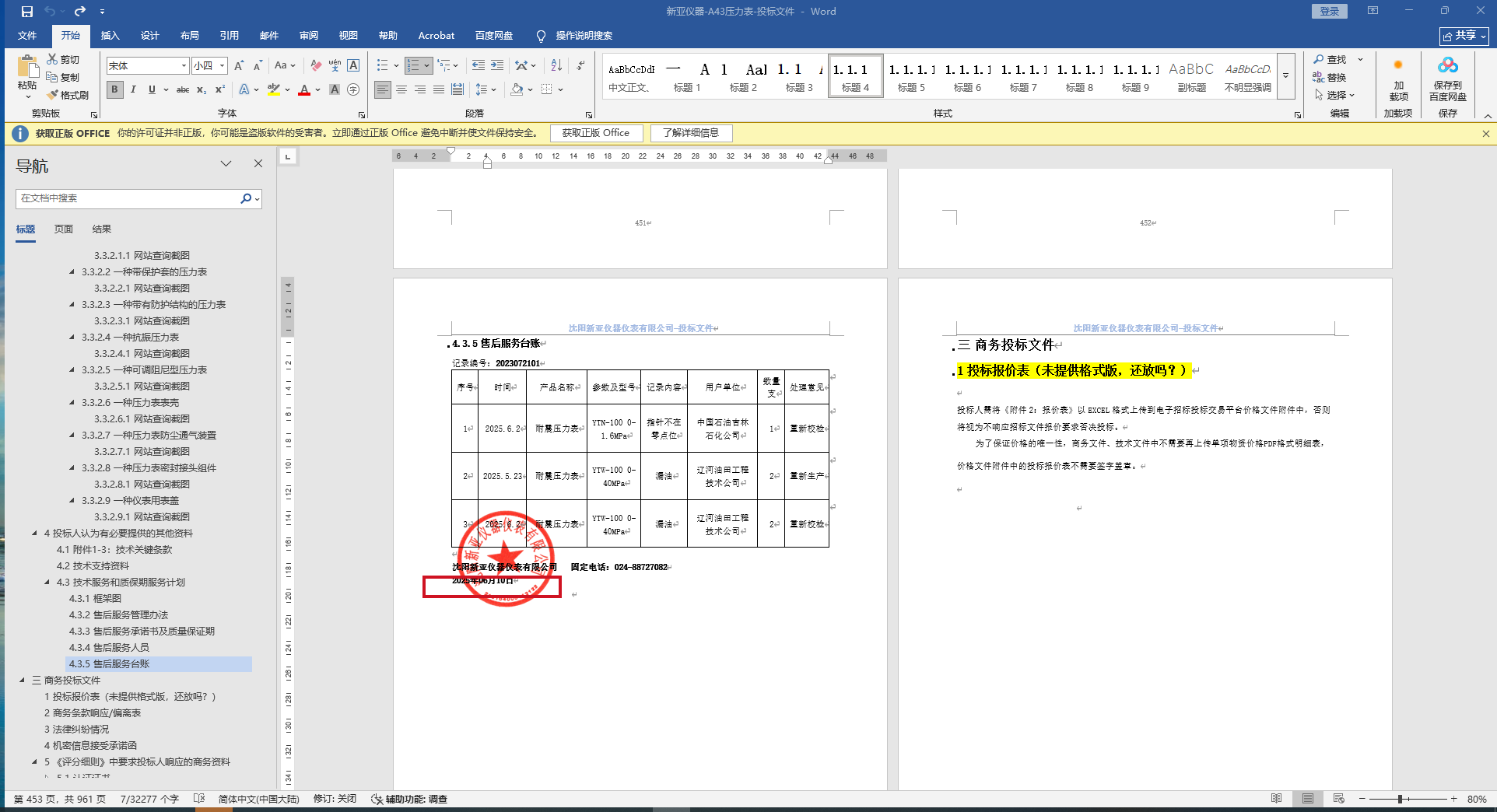1497x812 pixels.
Task: Click the Phonetic Guide (wén) icon
Action: pos(335,65)
